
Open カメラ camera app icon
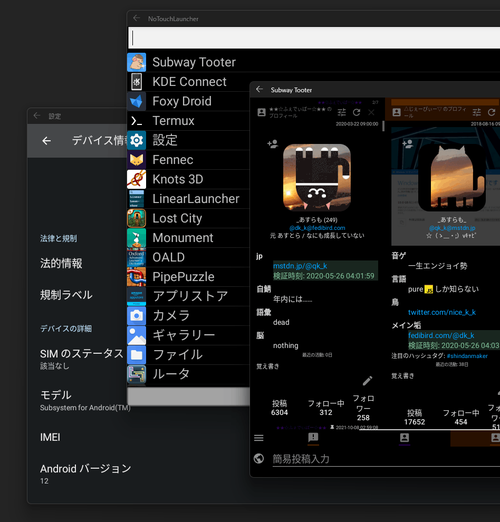click(x=136, y=316)
